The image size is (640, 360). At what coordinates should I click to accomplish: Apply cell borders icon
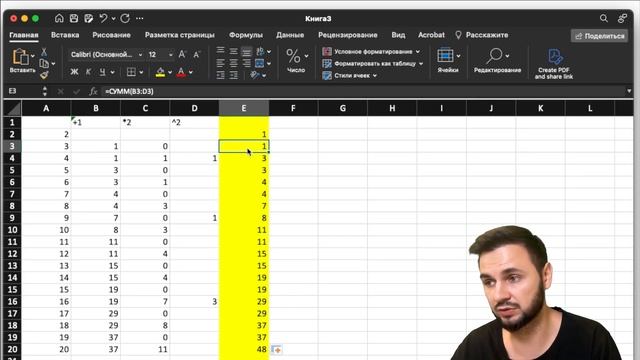[131, 72]
